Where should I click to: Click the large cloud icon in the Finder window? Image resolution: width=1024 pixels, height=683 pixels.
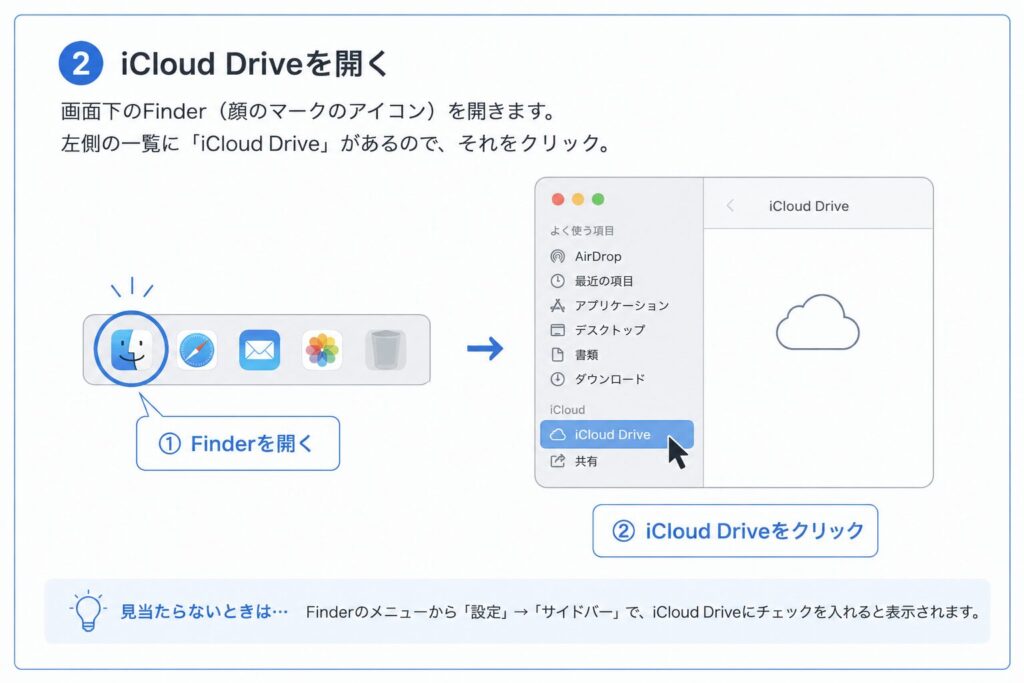[x=818, y=322]
